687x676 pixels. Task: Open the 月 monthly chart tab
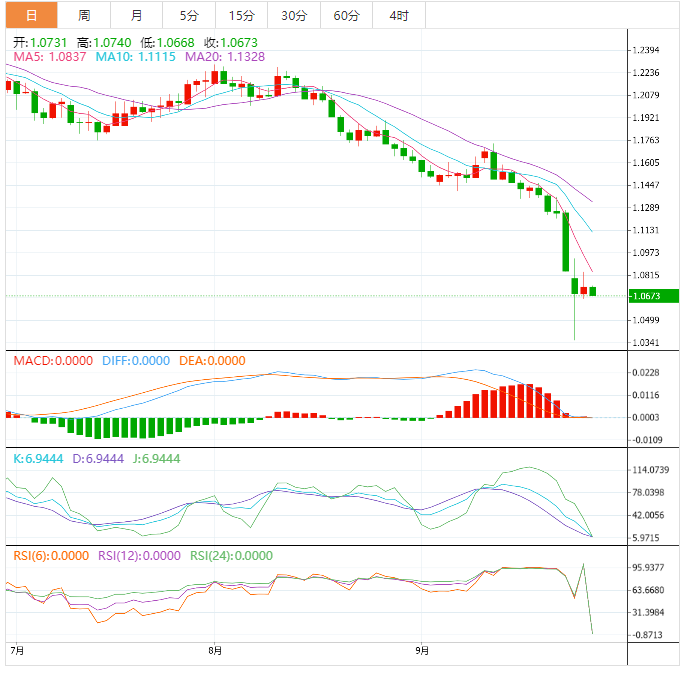point(136,15)
